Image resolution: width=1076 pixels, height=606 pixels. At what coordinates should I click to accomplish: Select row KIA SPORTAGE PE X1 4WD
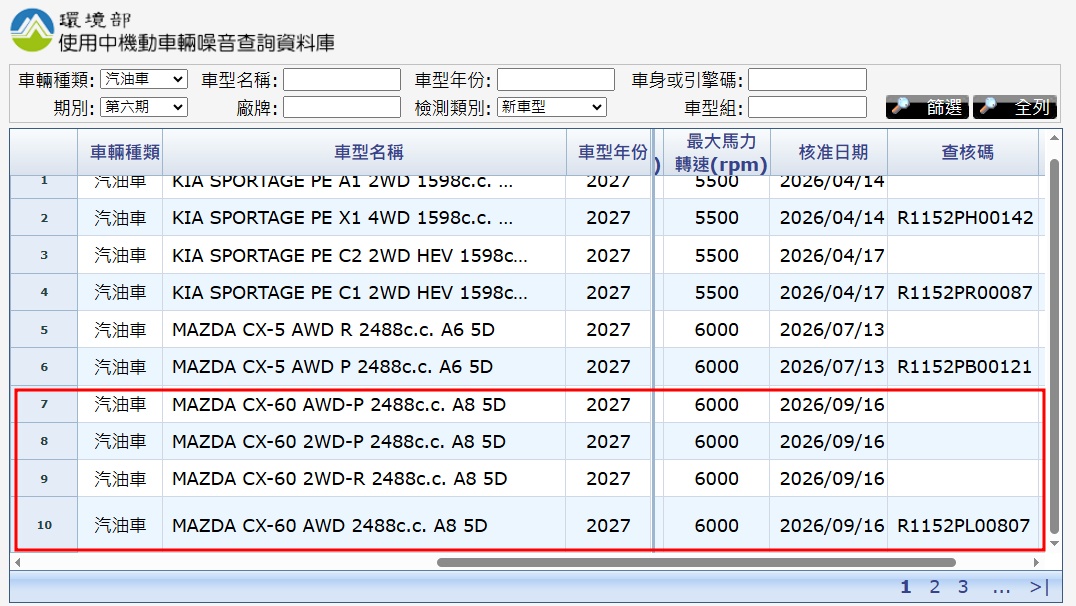point(527,218)
